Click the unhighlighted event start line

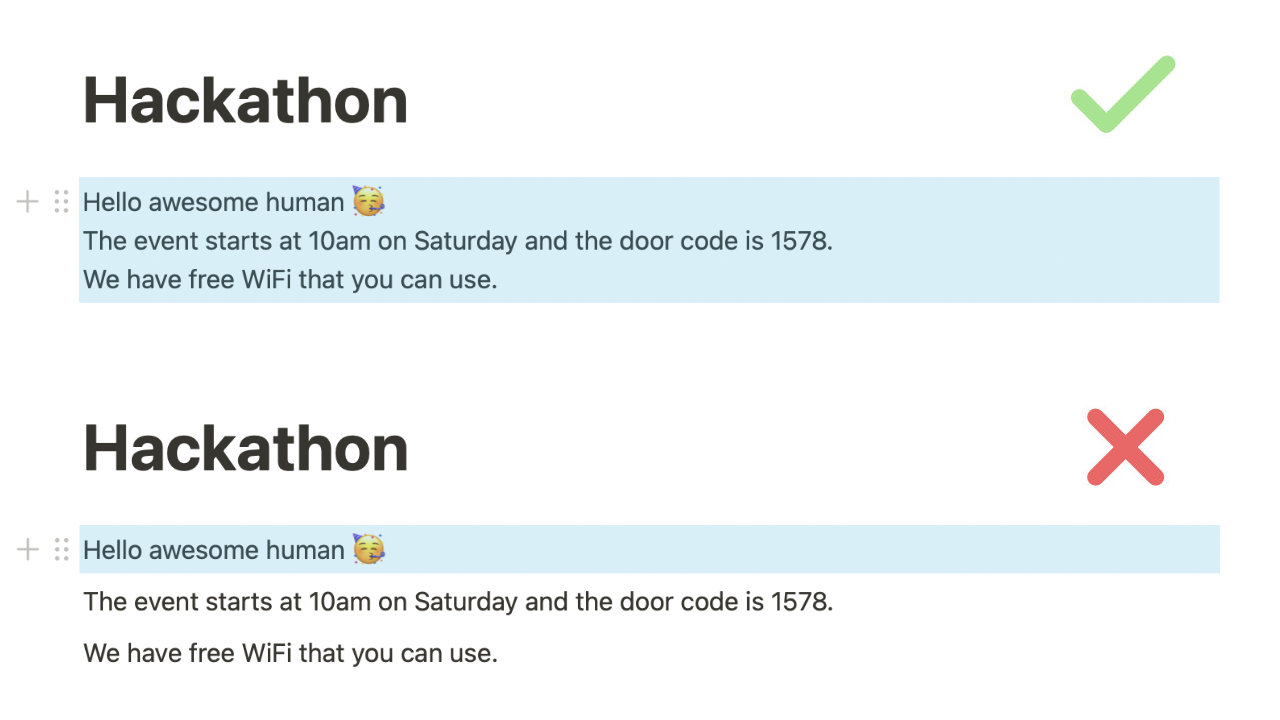(x=457, y=602)
